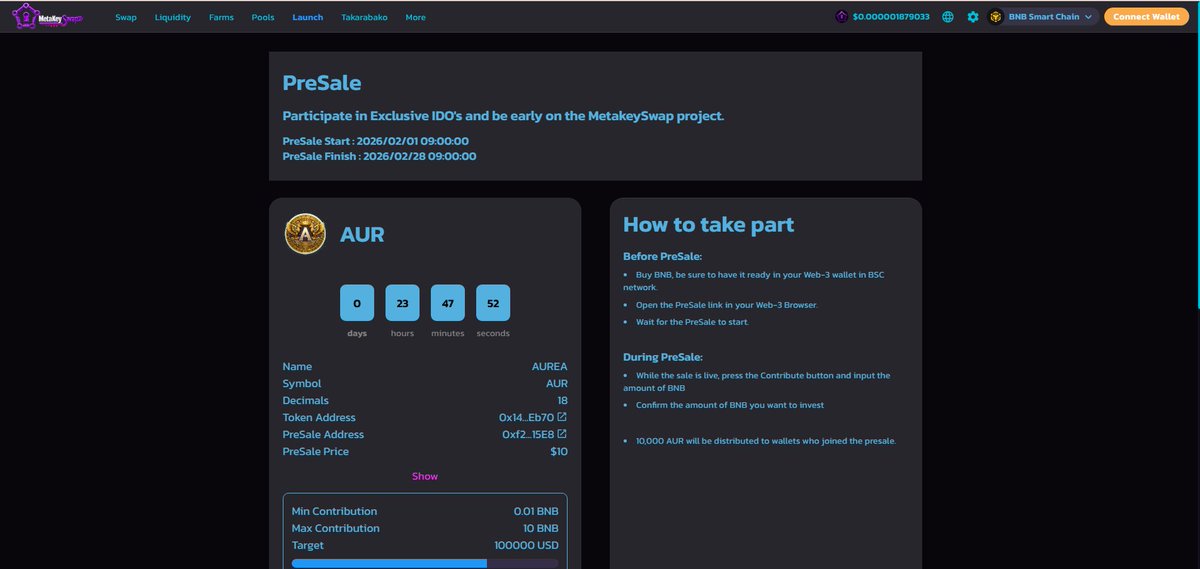Click the BNB Smart Chain network icon

click(996, 17)
